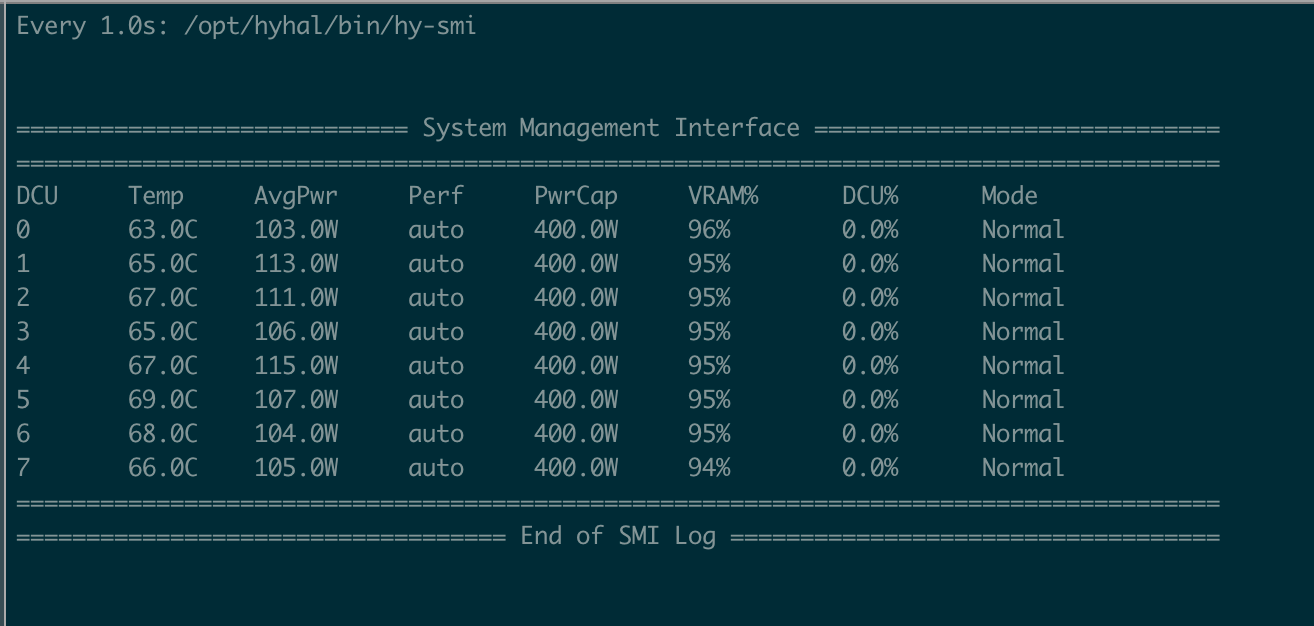Select the 104.0W average power value
Screen dimensions: 1314x626
pos(296,434)
